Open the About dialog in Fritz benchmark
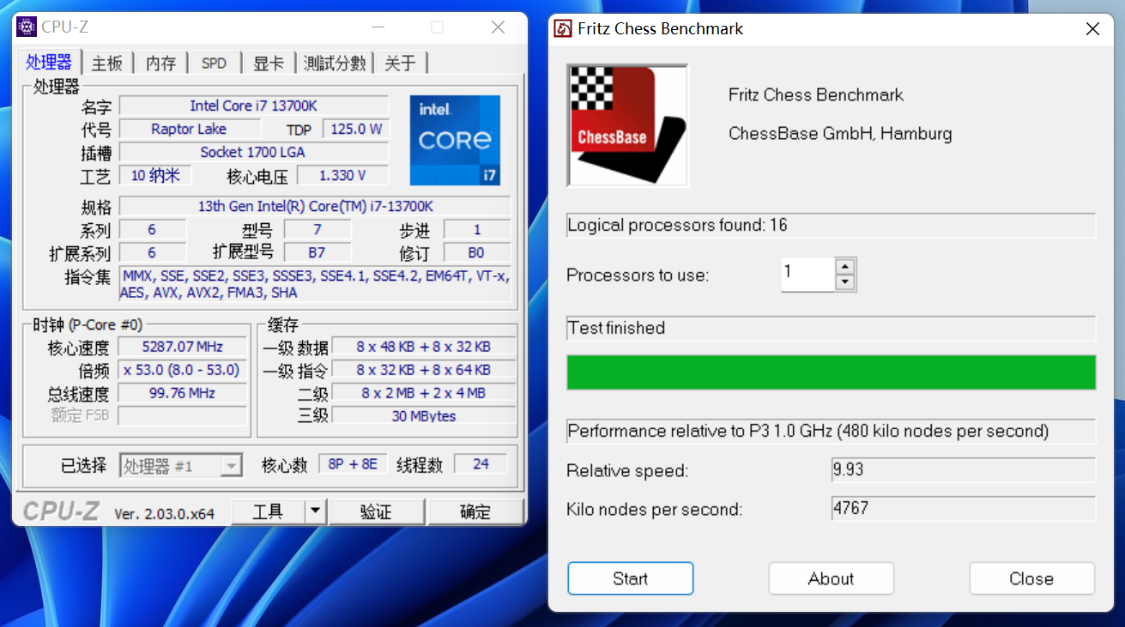Screen dimensions: 1125x627 [831, 578]
